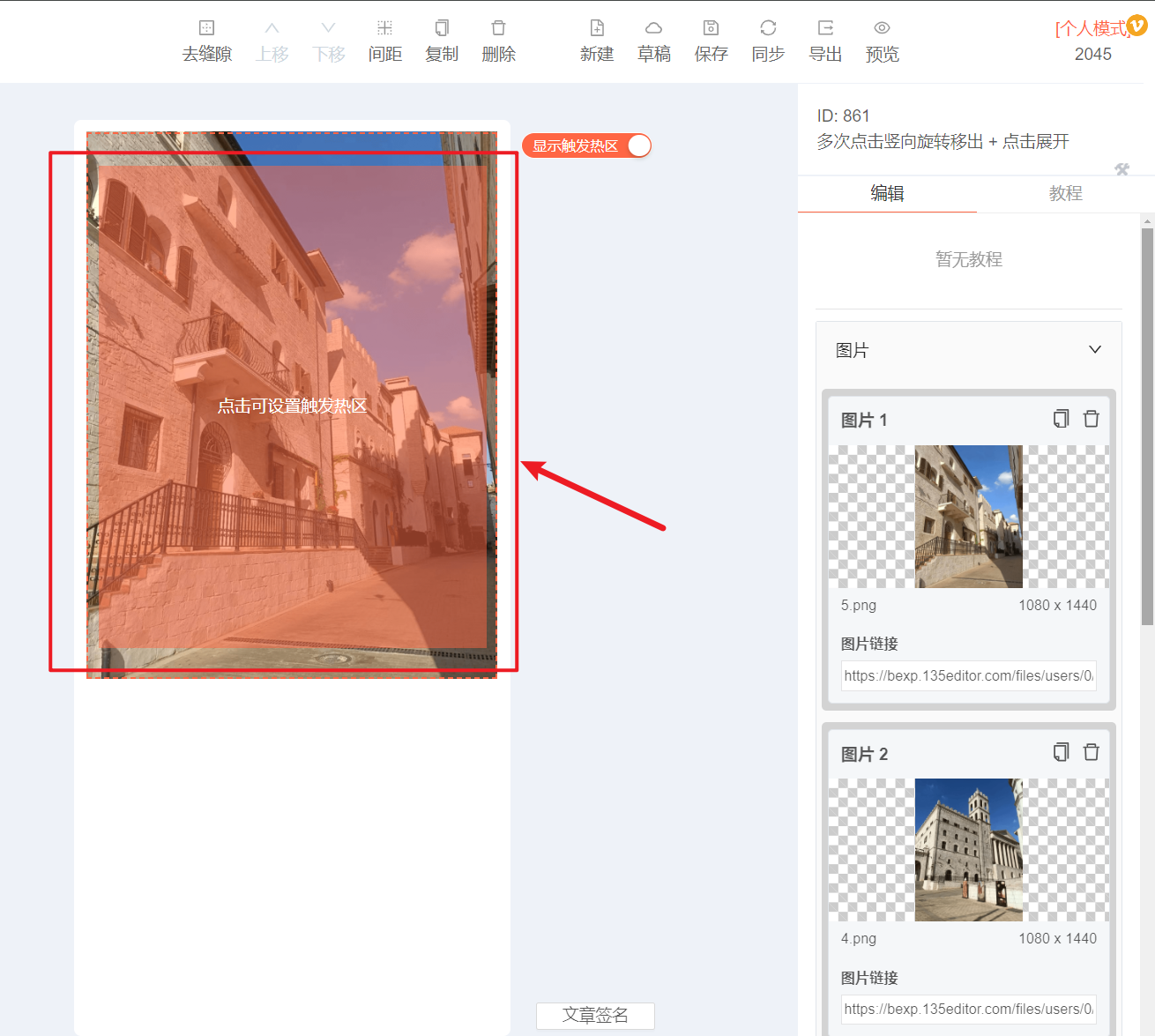Click the right panel vertical scrollbar
Viewport: 1155px width, 1036px height.
(x=1147, y=427)
